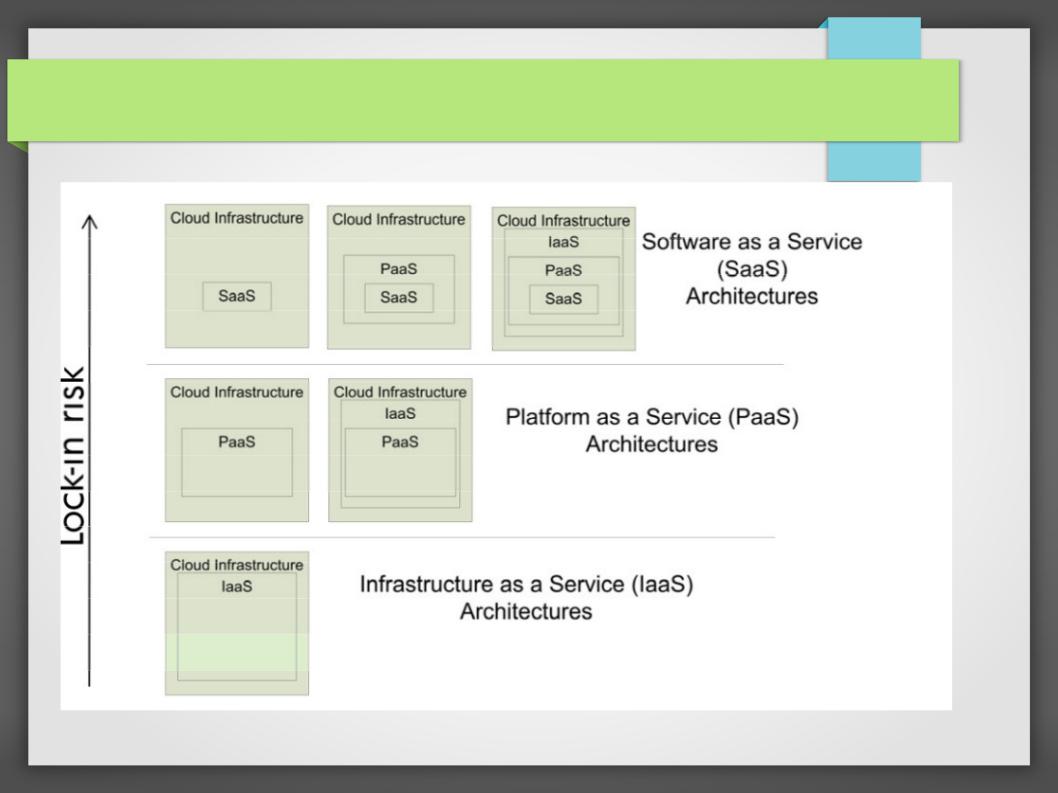Select "Platform as a Service (PaaS) Architectures" heading

(652, 430)
